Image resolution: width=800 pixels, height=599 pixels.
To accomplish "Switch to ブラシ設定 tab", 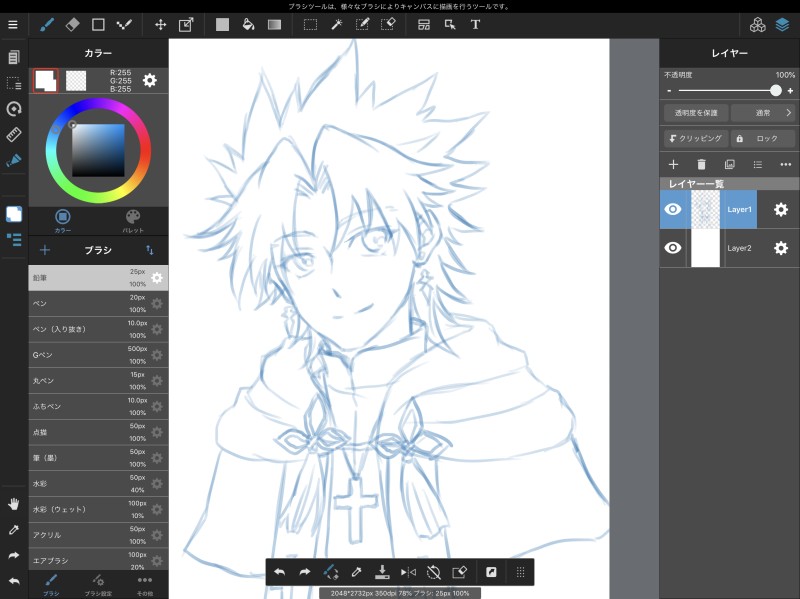I will click(98, 585).
